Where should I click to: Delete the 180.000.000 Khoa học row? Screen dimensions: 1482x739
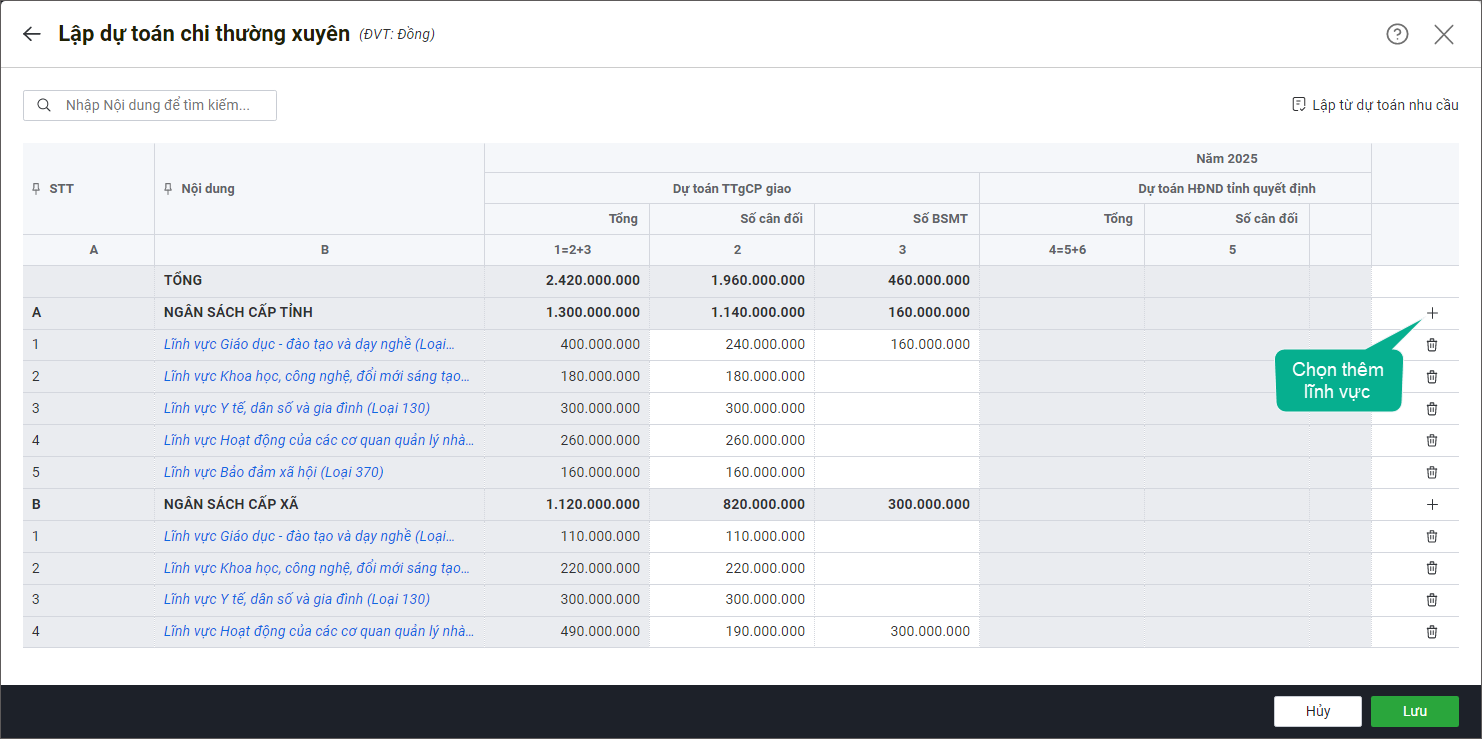pyautogui.click(x=1432, y=377)
